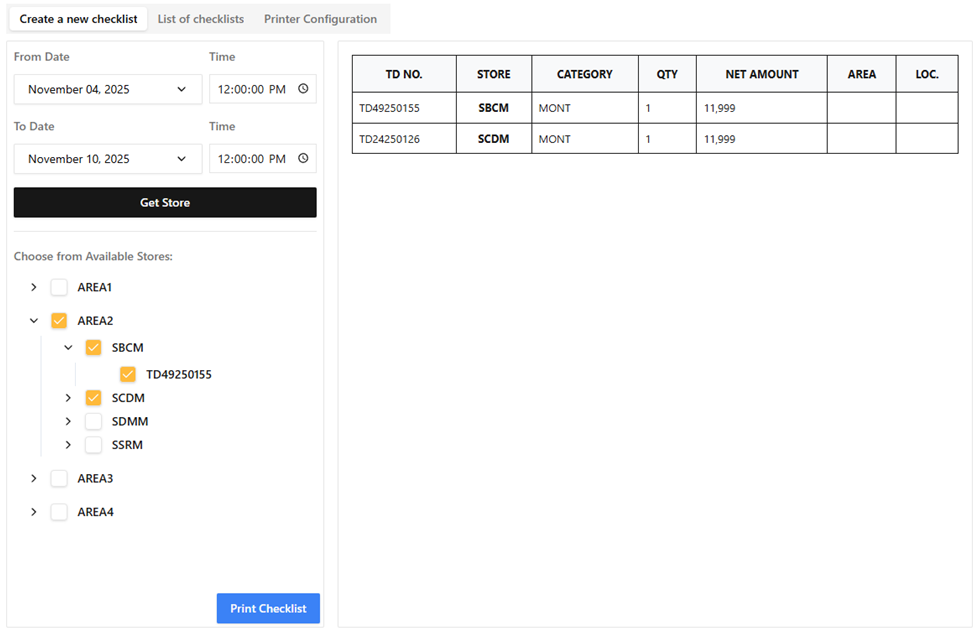The height and width of the screenshot is (633, 979).
Task: Expand the AREA4 tree node
Action: [34, 512]
